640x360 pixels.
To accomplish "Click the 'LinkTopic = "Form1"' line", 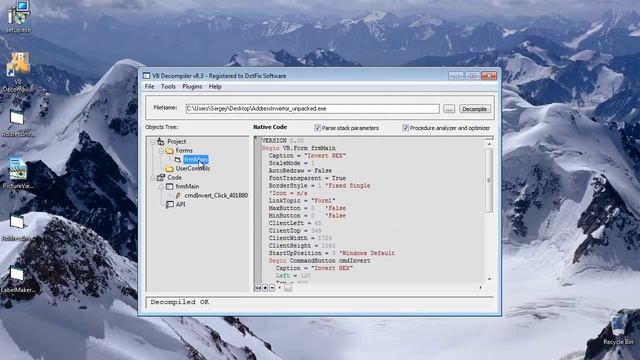I will tap(302, 200).
